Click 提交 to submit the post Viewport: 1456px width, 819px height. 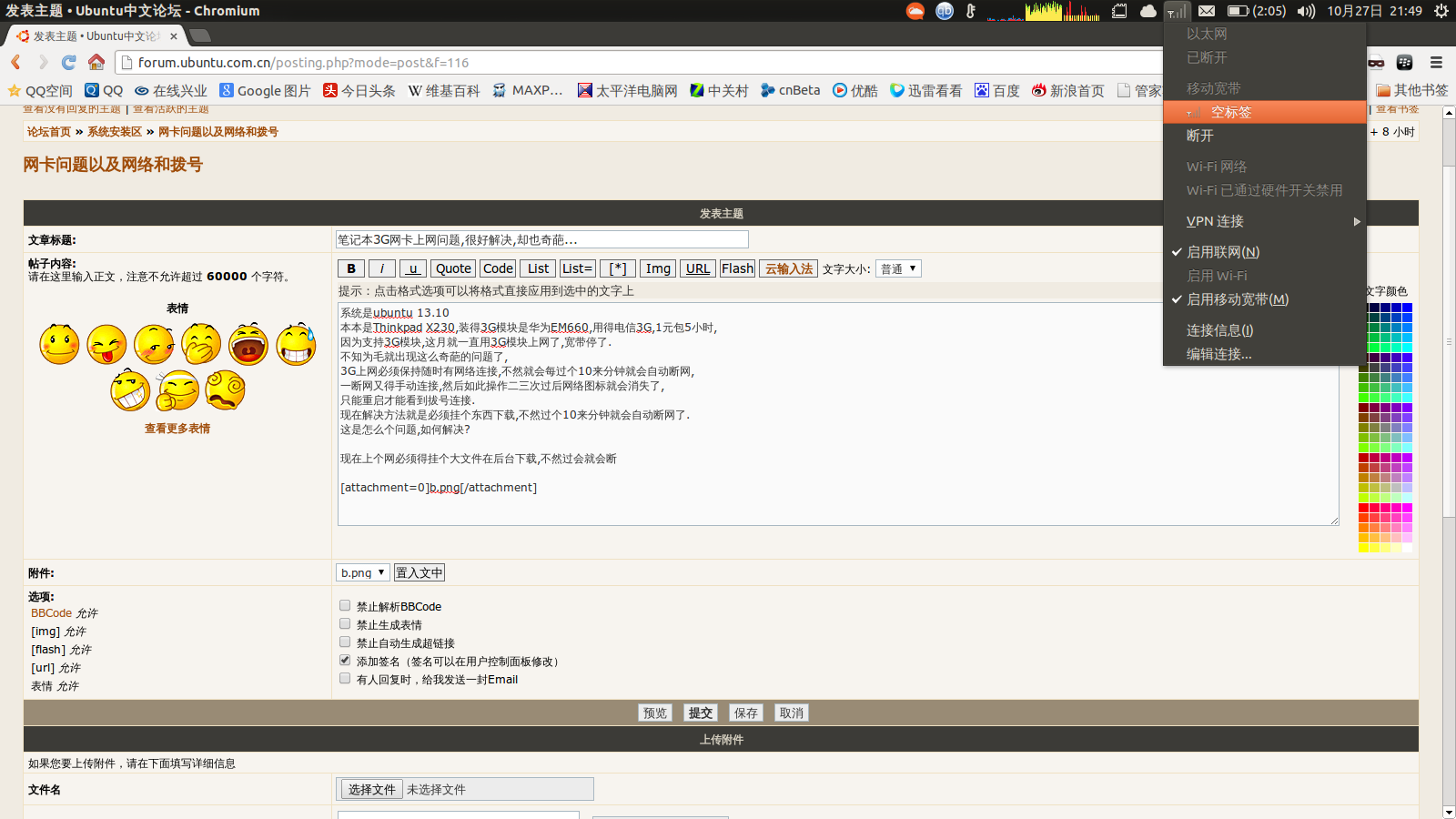(701, 713)
